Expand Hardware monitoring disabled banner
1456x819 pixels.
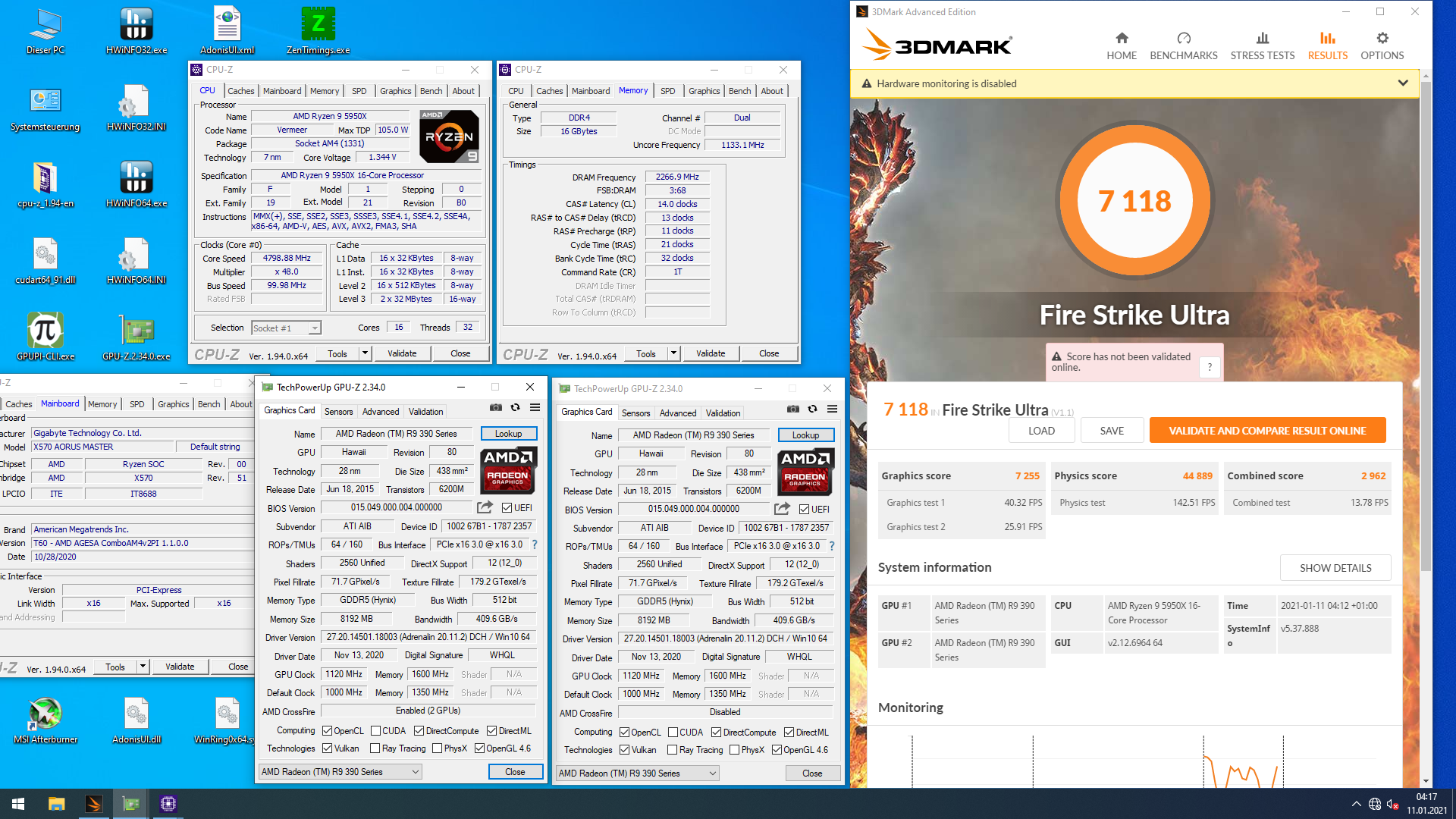click(x=1402, y=83)
